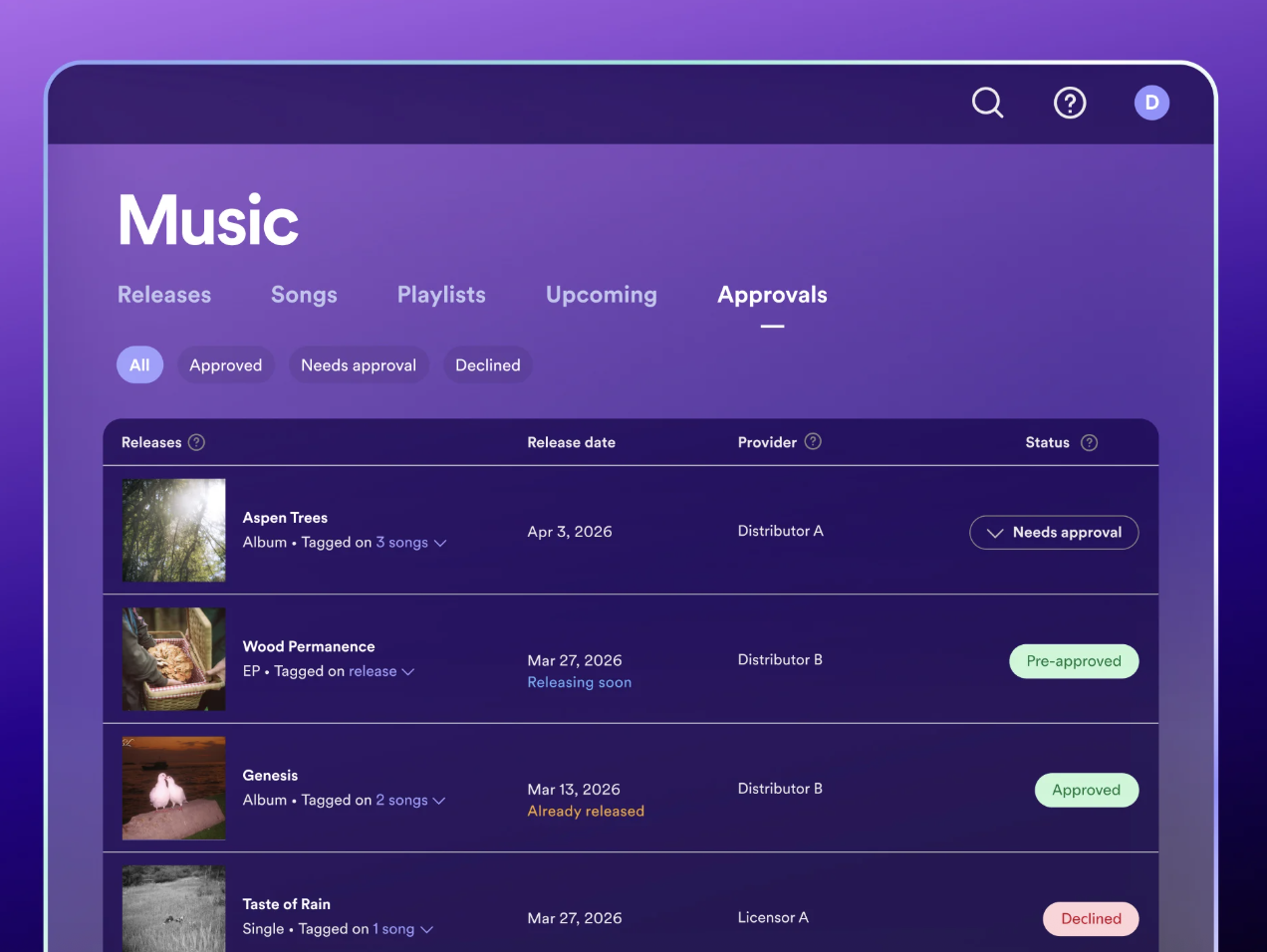1267x952 pixels.
Task: Expand the 1 song list for Taste of Rain
Action: point(403,929)
